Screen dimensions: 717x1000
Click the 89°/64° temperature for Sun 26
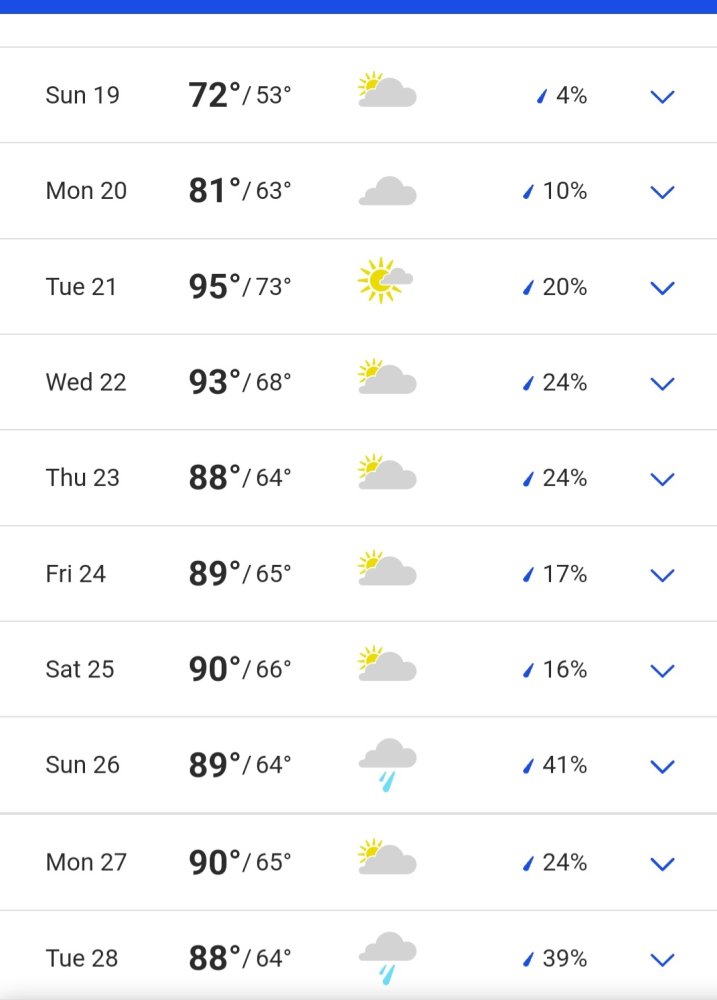coord(240,765)
